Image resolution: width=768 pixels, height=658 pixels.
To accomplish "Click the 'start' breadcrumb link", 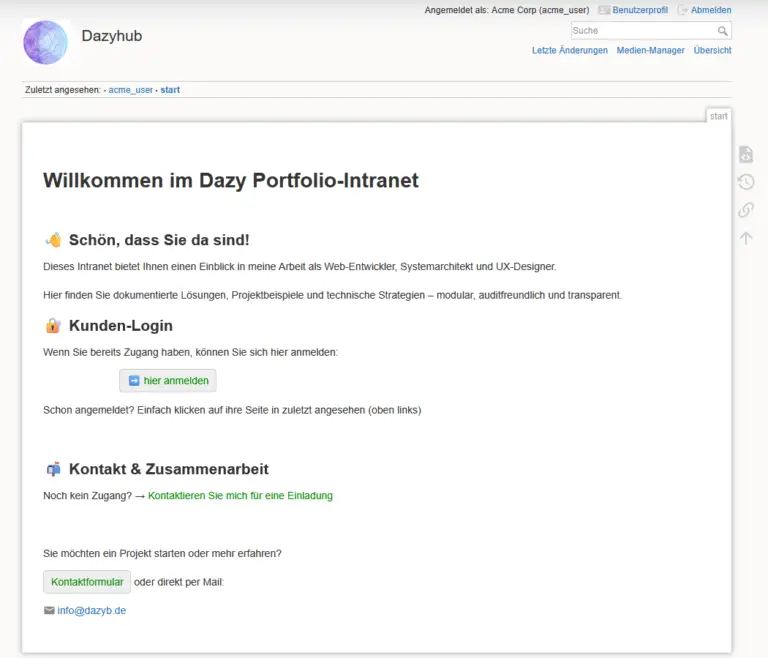I will pyautogui.click(x=170, y=90).
